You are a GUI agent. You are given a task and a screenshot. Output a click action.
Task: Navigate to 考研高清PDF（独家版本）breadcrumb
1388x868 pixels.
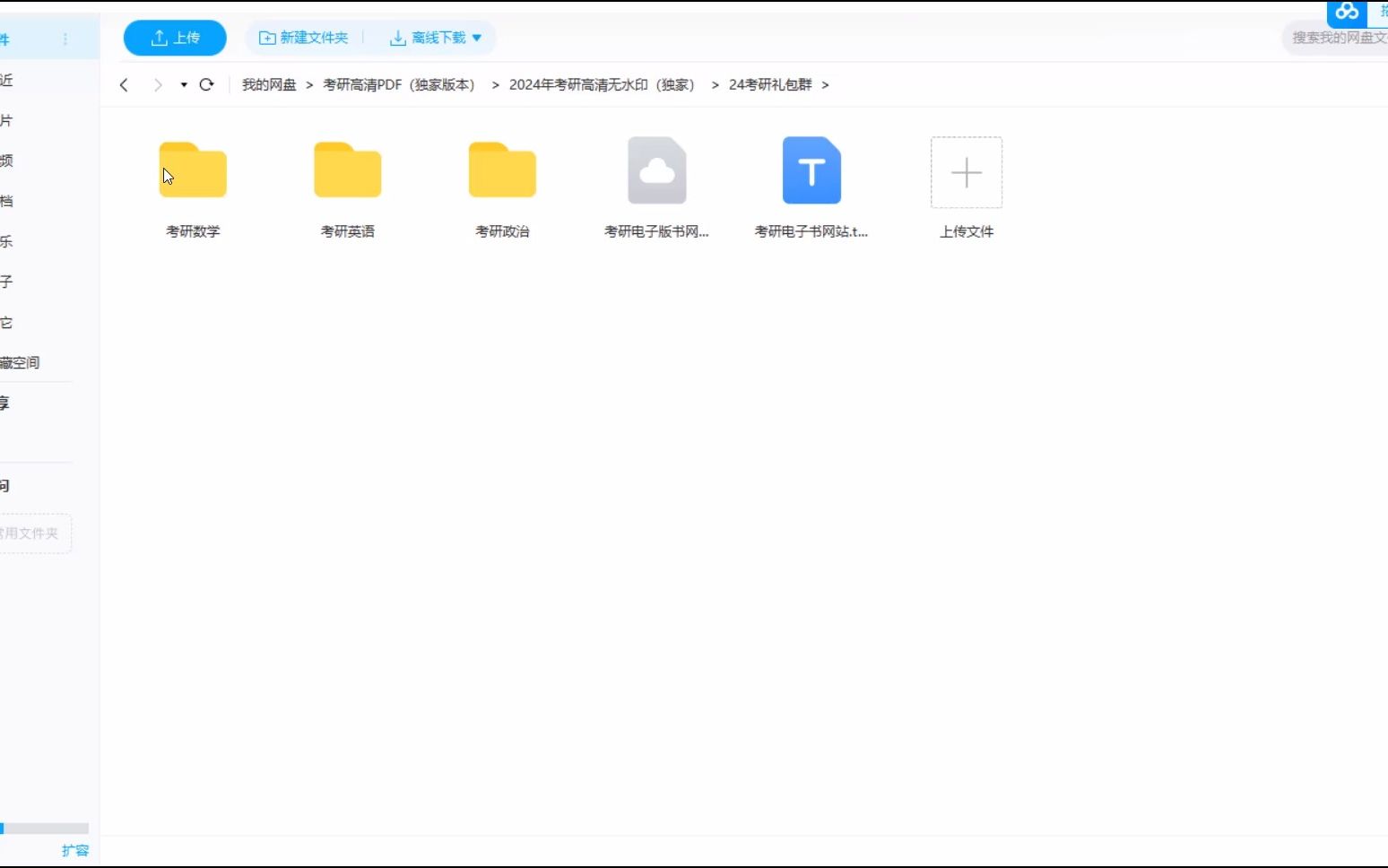[399, 84]
